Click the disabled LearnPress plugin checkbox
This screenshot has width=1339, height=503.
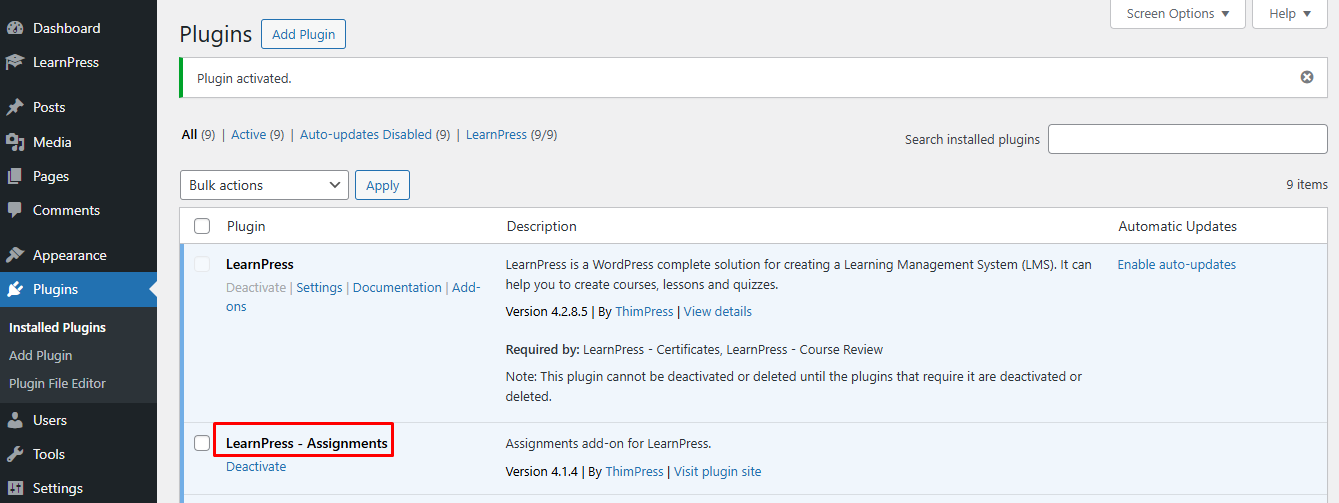click(x=202, y=264)
